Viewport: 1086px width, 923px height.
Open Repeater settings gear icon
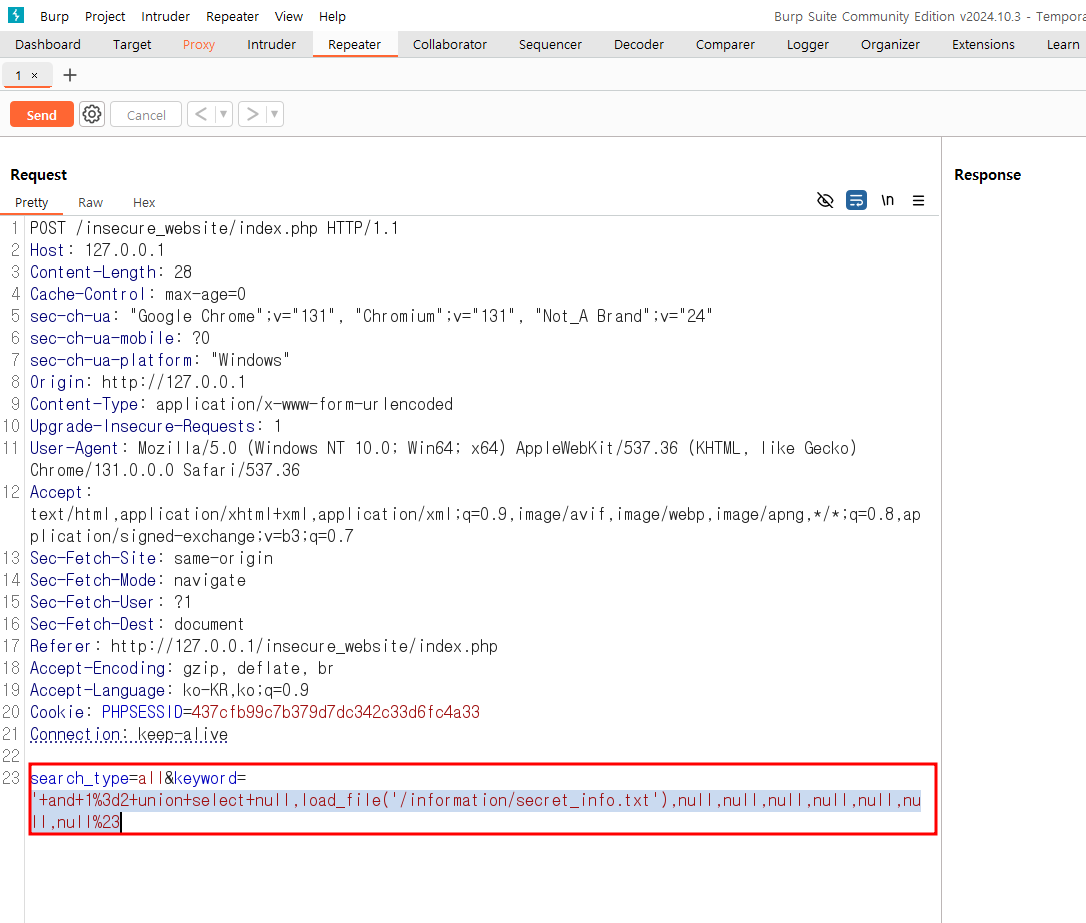pos(92,114)
